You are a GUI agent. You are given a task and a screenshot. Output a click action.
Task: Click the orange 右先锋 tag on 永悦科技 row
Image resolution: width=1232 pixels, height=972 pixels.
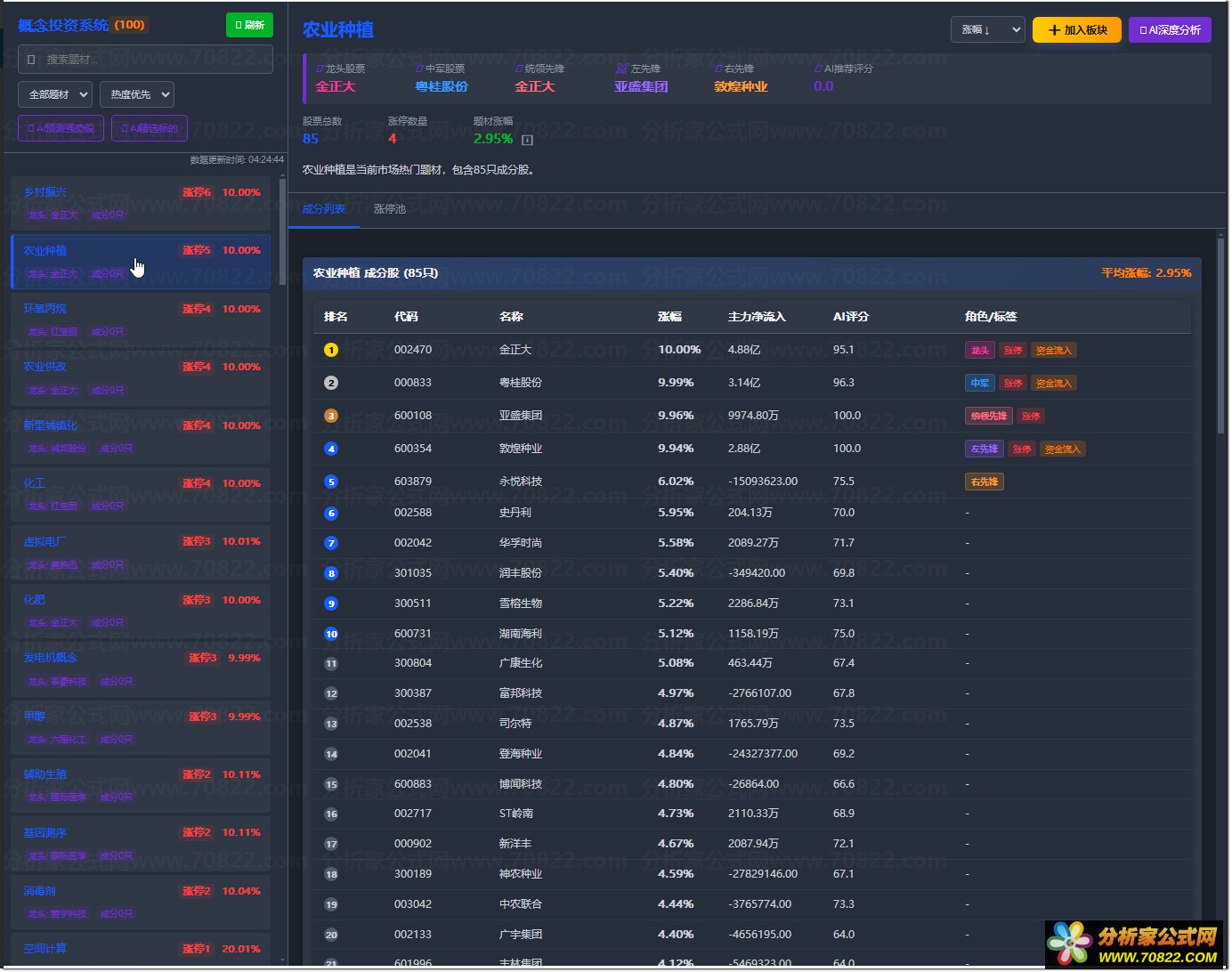(x=985, y=482)
